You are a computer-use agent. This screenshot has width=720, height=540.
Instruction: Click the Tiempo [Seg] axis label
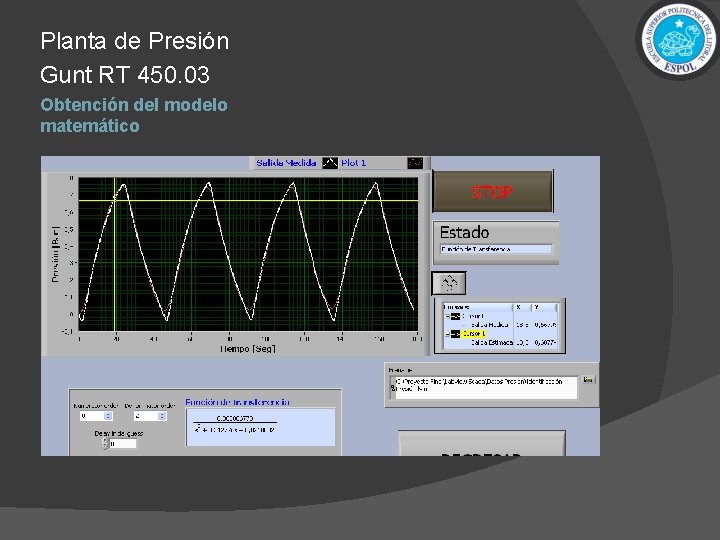pyautogui.click(x=248, y=349)
